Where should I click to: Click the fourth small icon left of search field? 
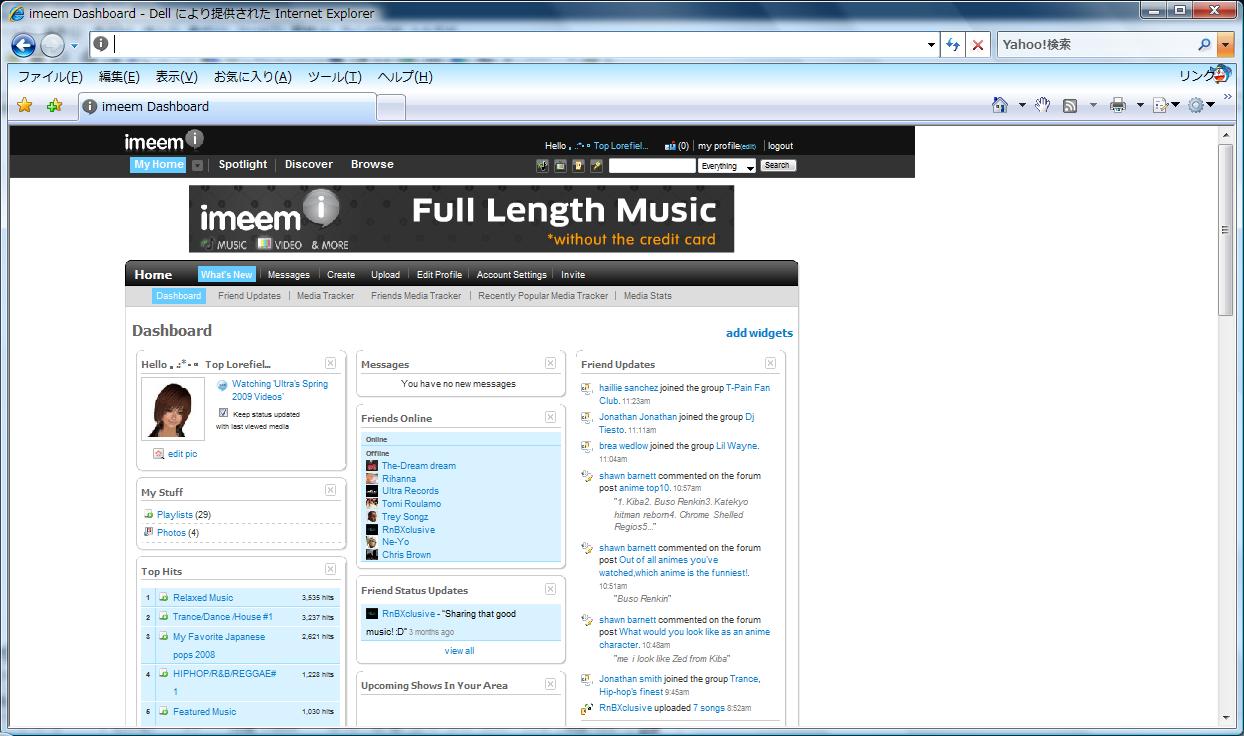[596, 166]
